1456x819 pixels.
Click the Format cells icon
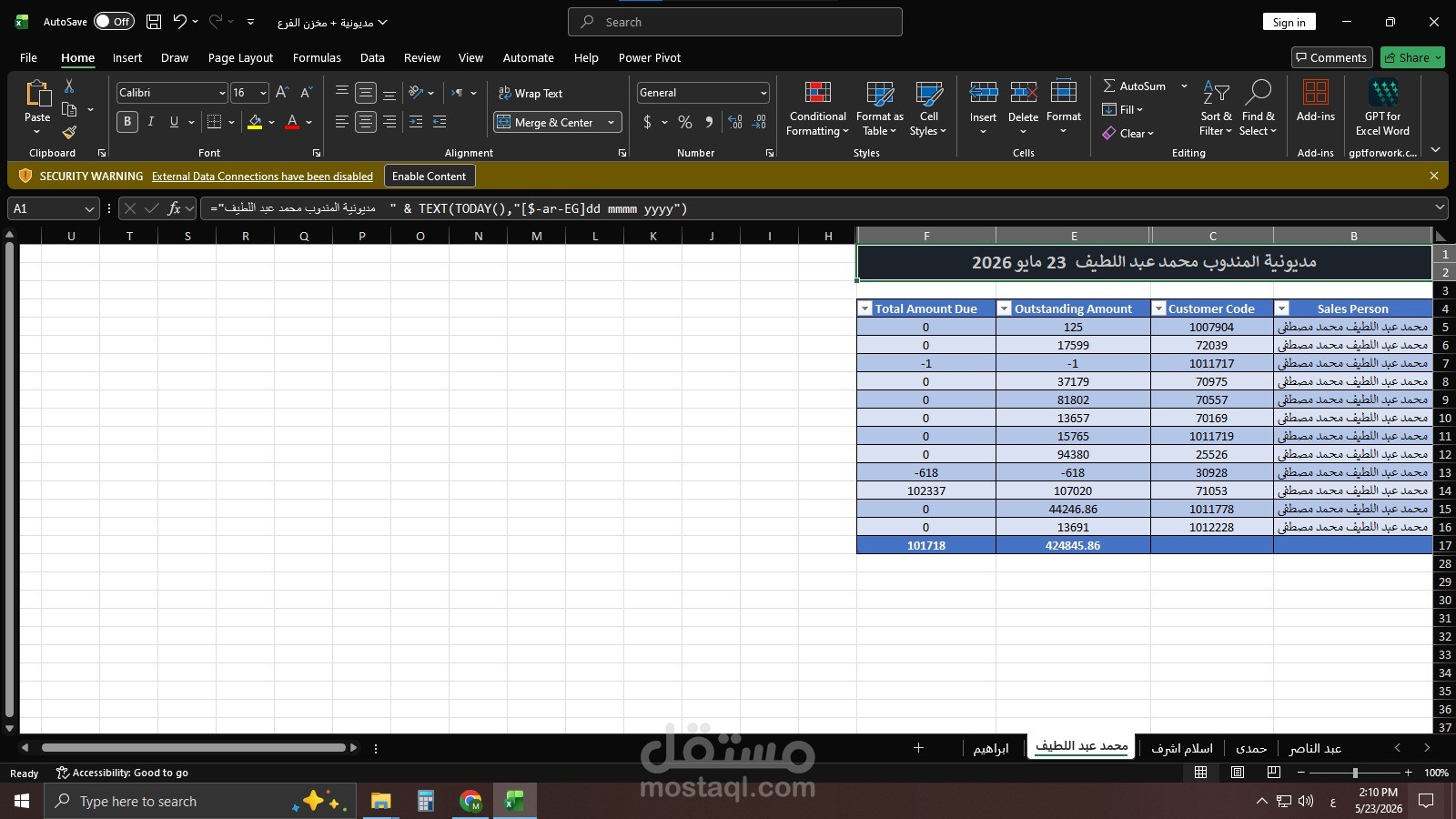coord(1063,93)
